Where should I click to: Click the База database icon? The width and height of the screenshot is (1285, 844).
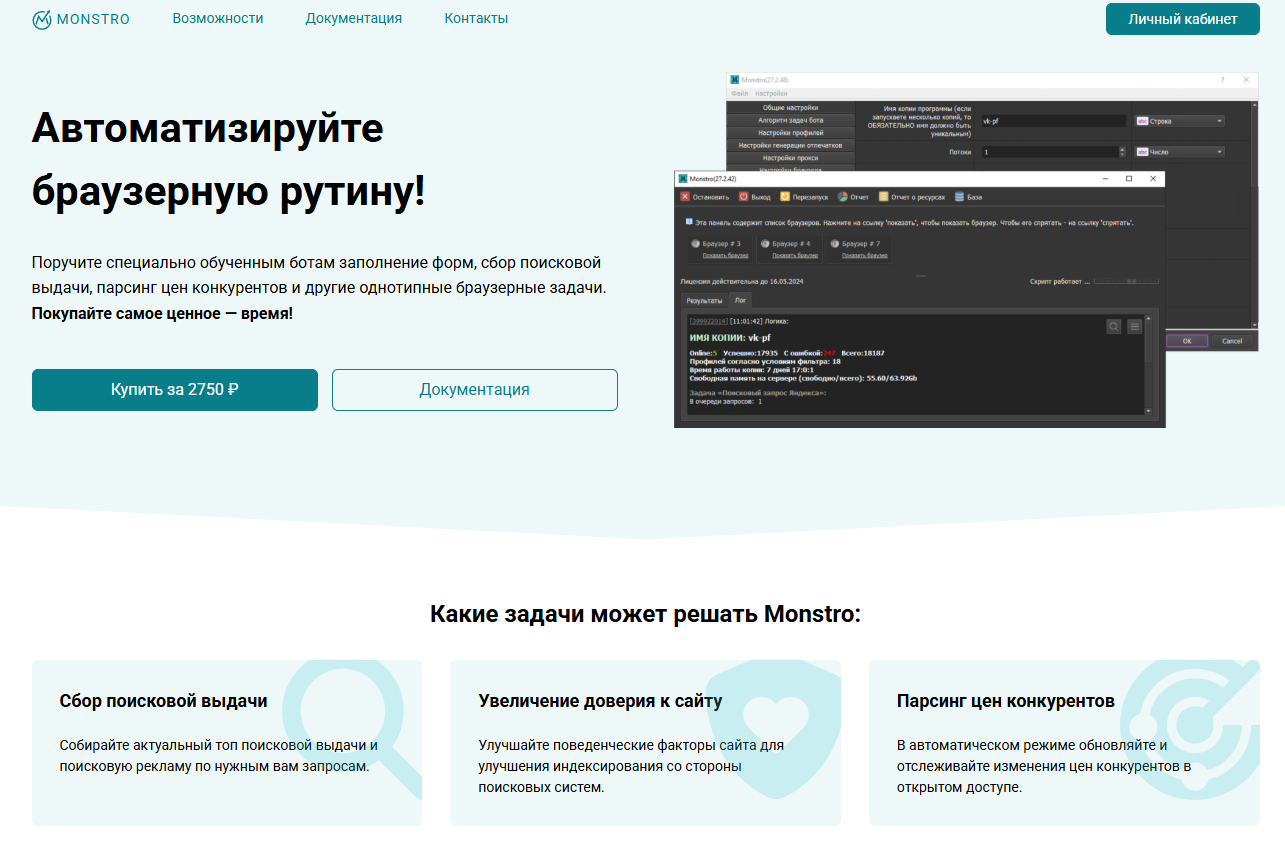click(958, 197)
